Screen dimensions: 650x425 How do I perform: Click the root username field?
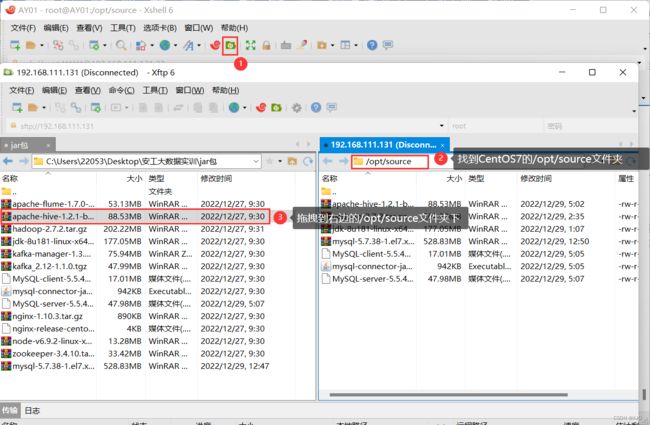[x=495, y=126]
